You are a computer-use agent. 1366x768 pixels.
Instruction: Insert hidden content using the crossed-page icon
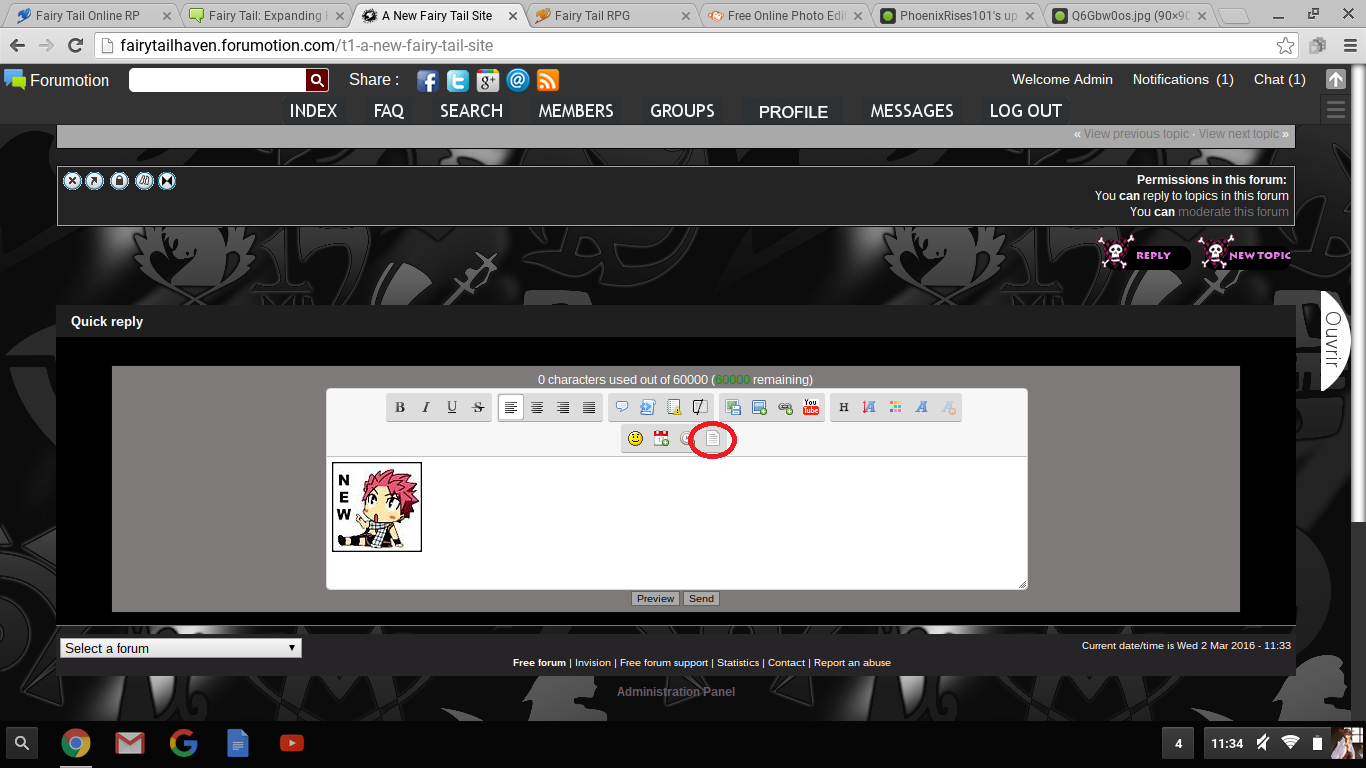[700, 407]
